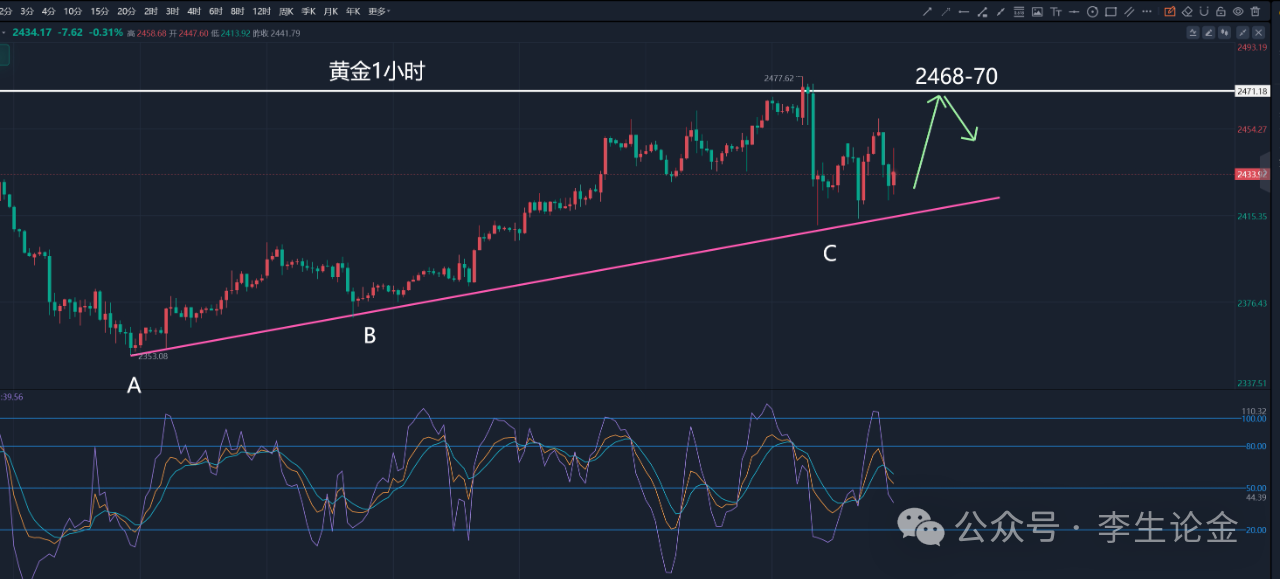This screenshot has height=579, width=1280.
Task: Toggle the lock on drawings
Action: pyautogui.click(x=1220, y=12)
